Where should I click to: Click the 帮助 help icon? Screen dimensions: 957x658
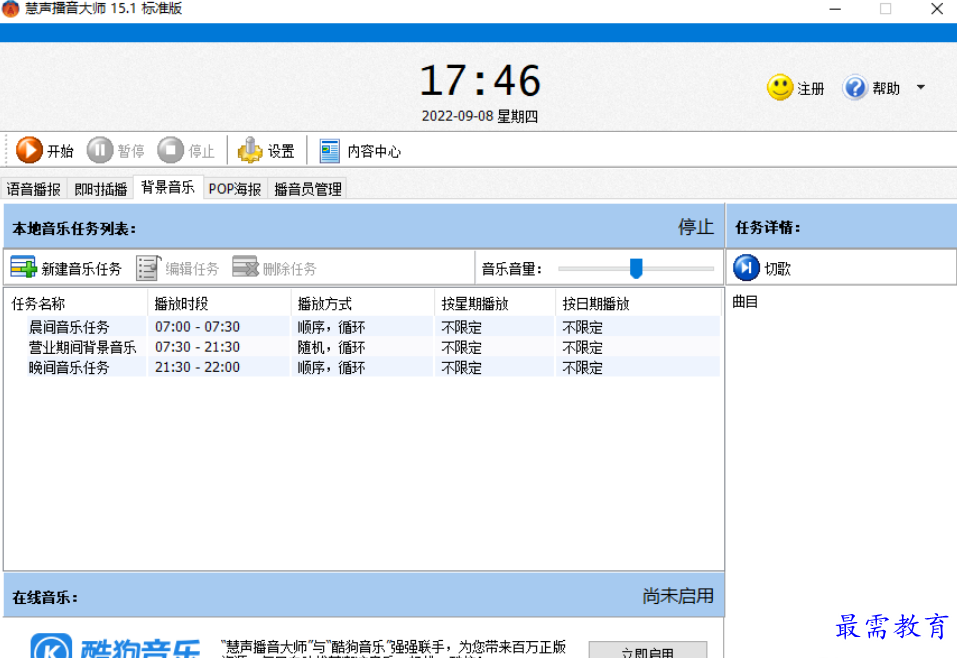tap(856, 87)
